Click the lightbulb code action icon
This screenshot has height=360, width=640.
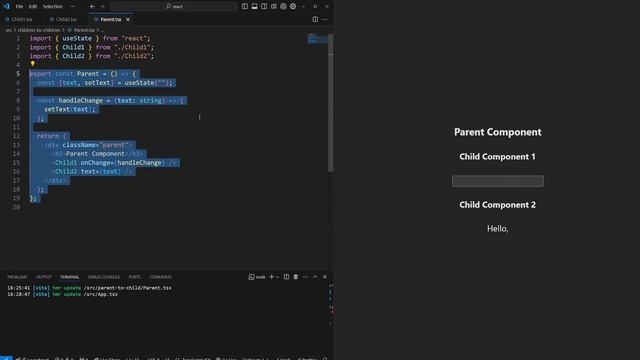[x=33, y=64]
